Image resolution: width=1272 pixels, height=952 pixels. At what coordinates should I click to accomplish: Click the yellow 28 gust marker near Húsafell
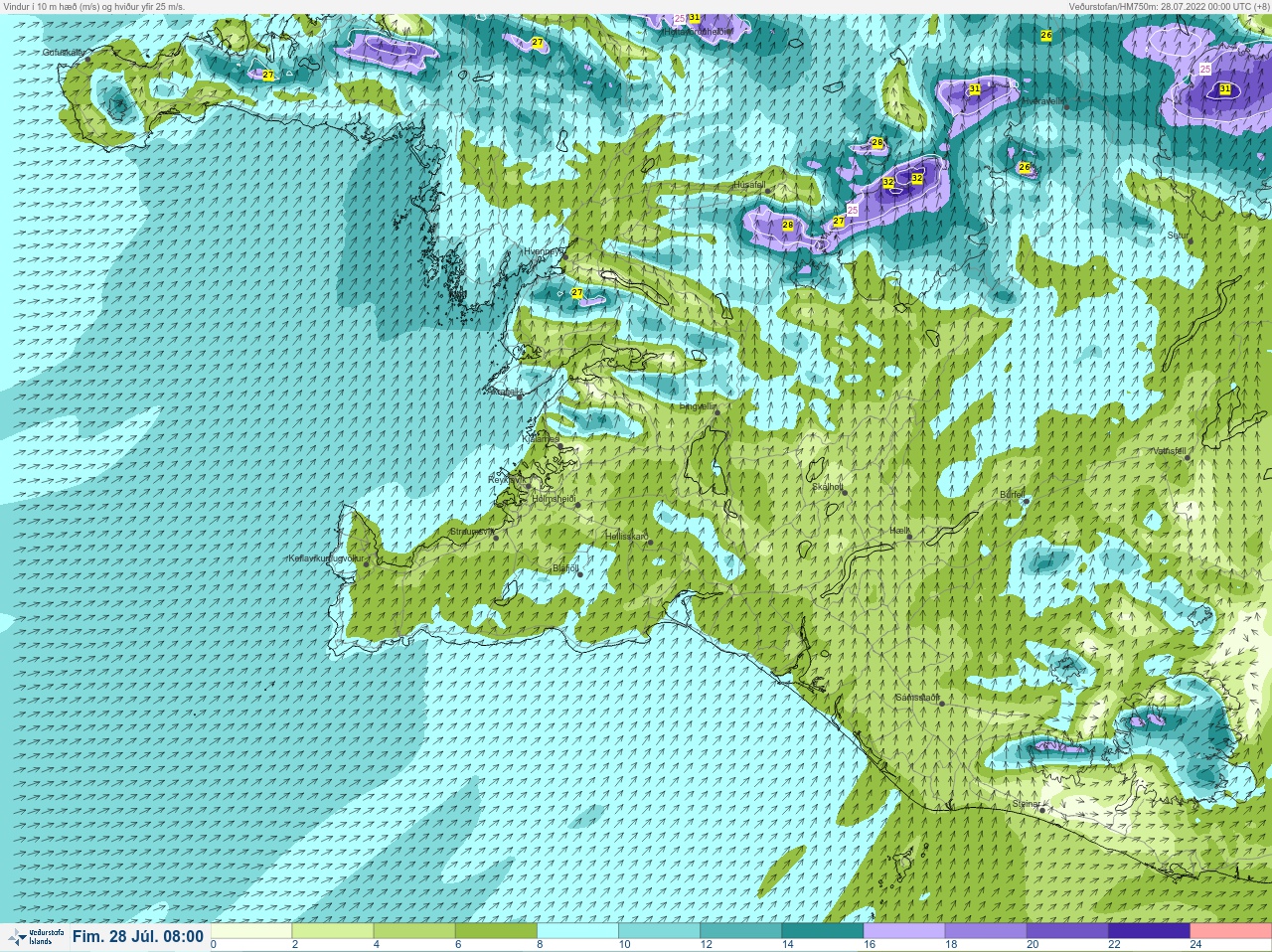788,226
